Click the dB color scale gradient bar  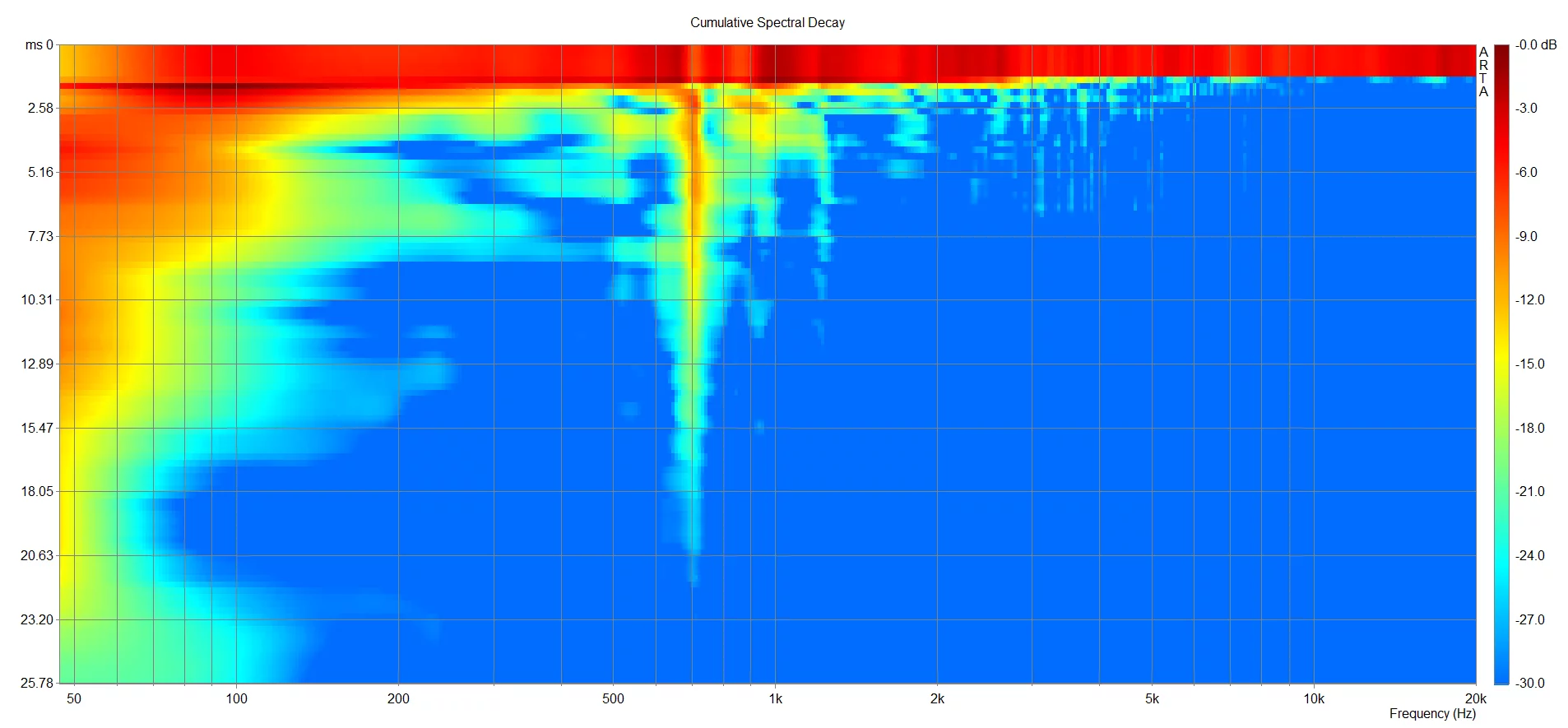[x=1501, y=364]
